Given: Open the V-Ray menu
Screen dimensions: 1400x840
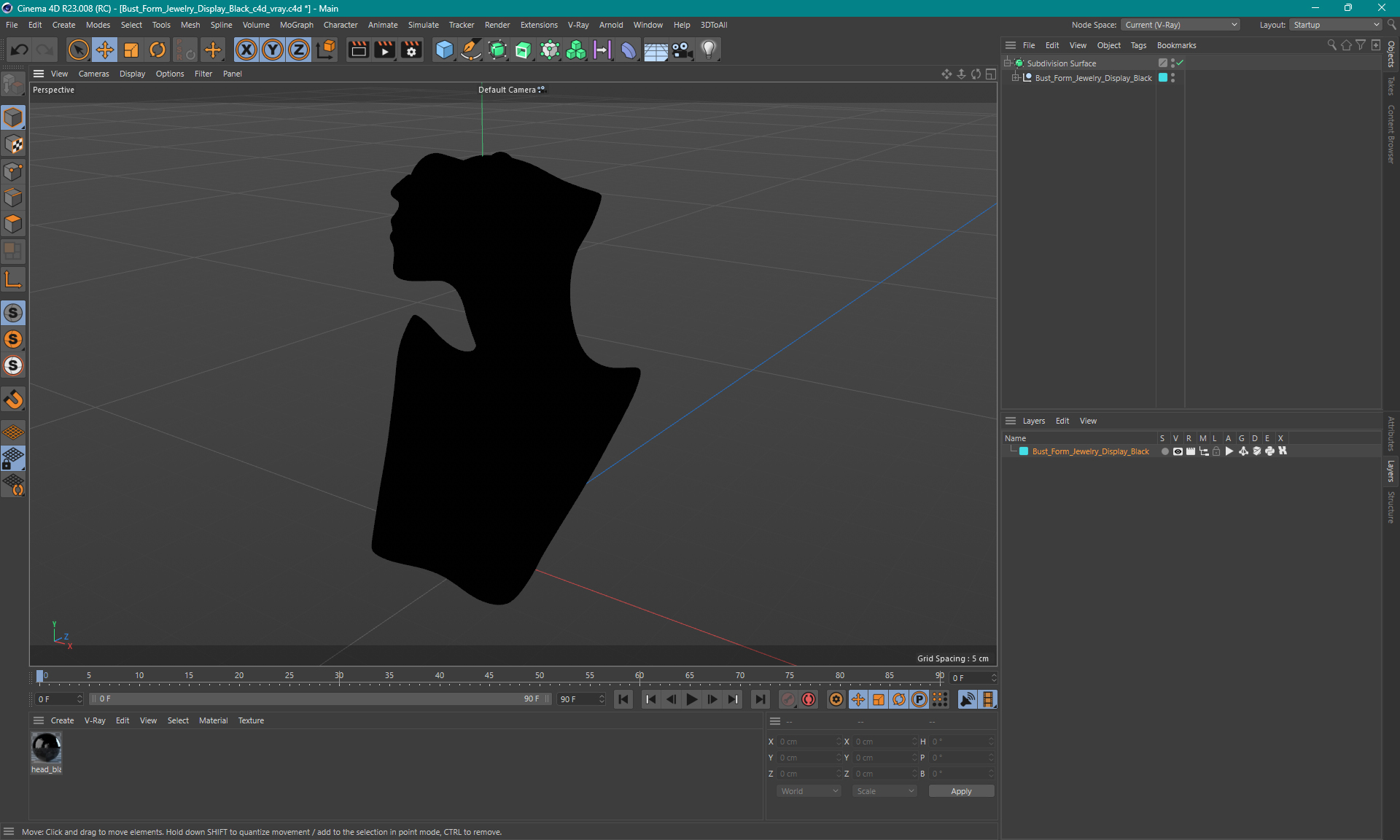Looking at the screenshot, I should [578, 25].
